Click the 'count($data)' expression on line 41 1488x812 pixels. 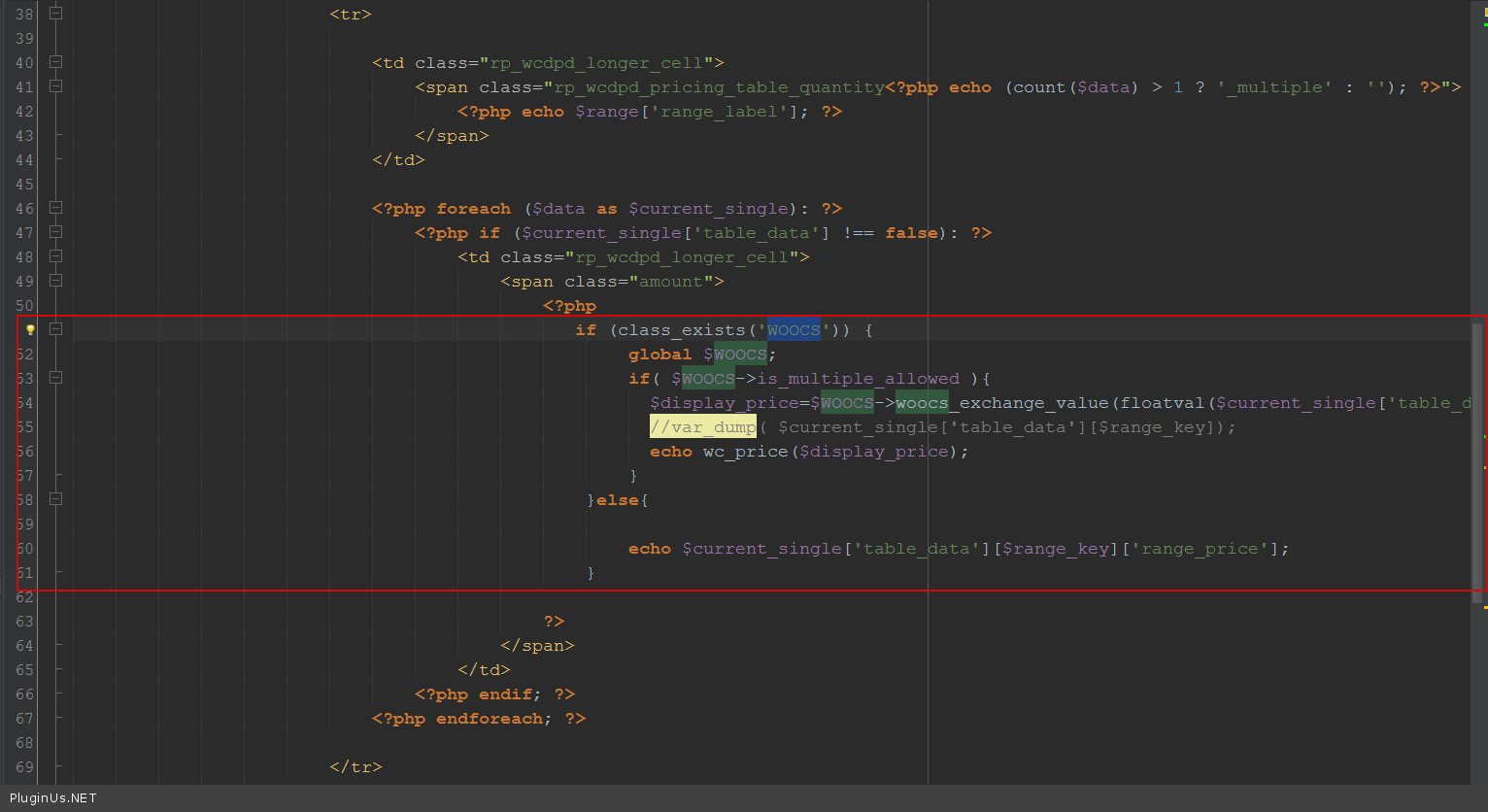(1076, 87)
